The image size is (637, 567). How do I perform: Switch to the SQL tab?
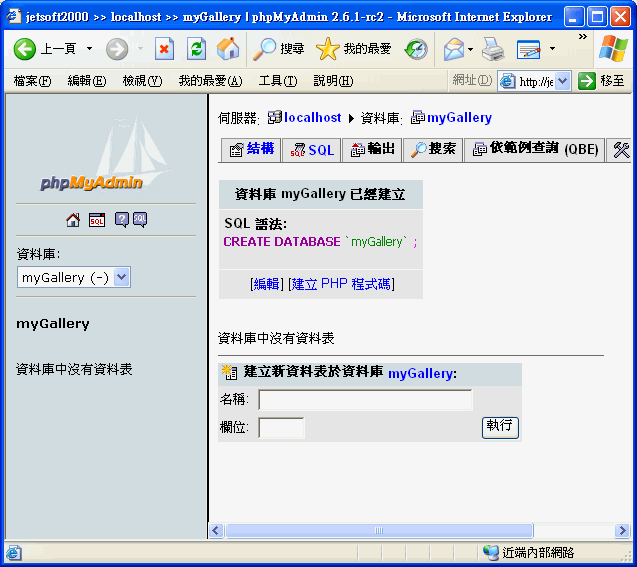[x=312, y=150]
